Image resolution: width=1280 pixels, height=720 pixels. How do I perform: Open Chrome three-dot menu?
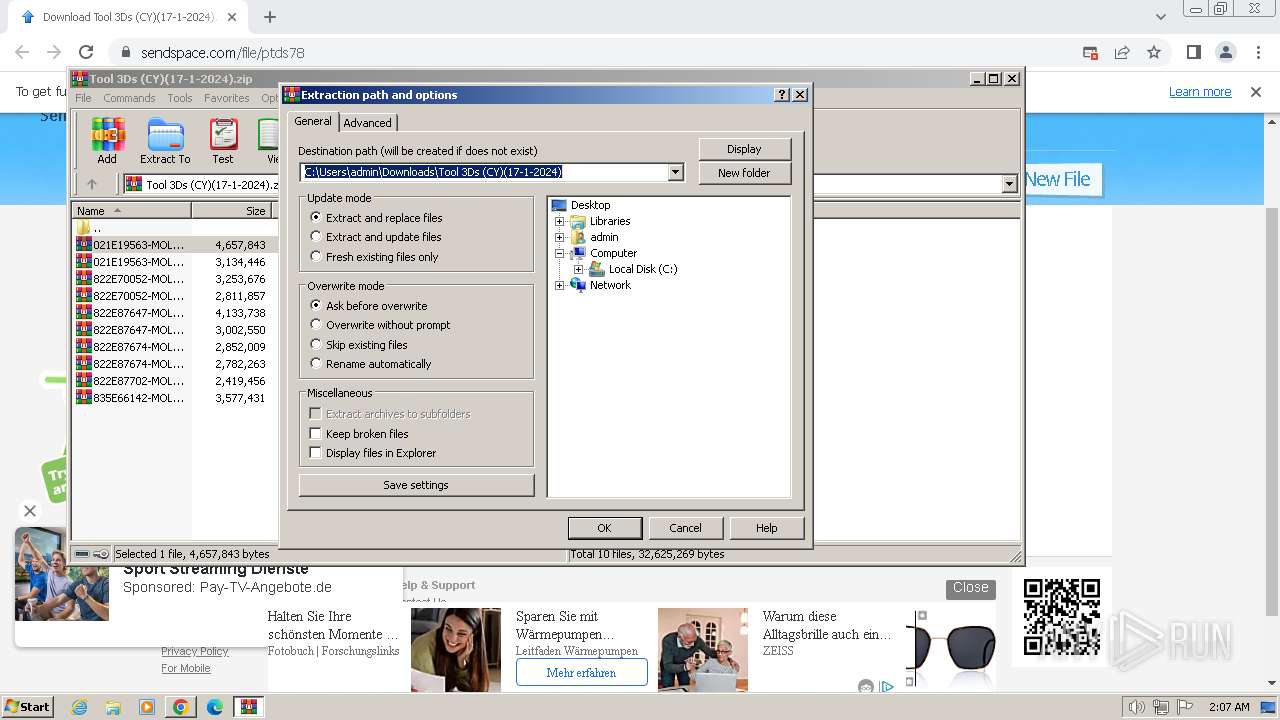1257,52
